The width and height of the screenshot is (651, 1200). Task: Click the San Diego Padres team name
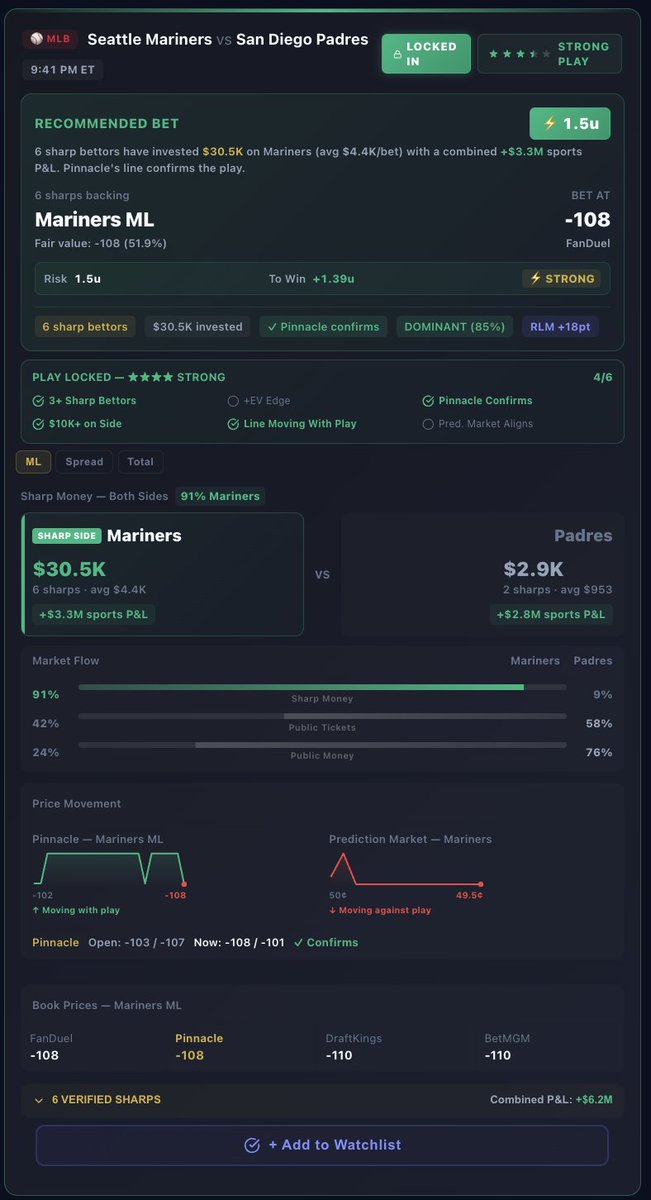click(302, 40)
